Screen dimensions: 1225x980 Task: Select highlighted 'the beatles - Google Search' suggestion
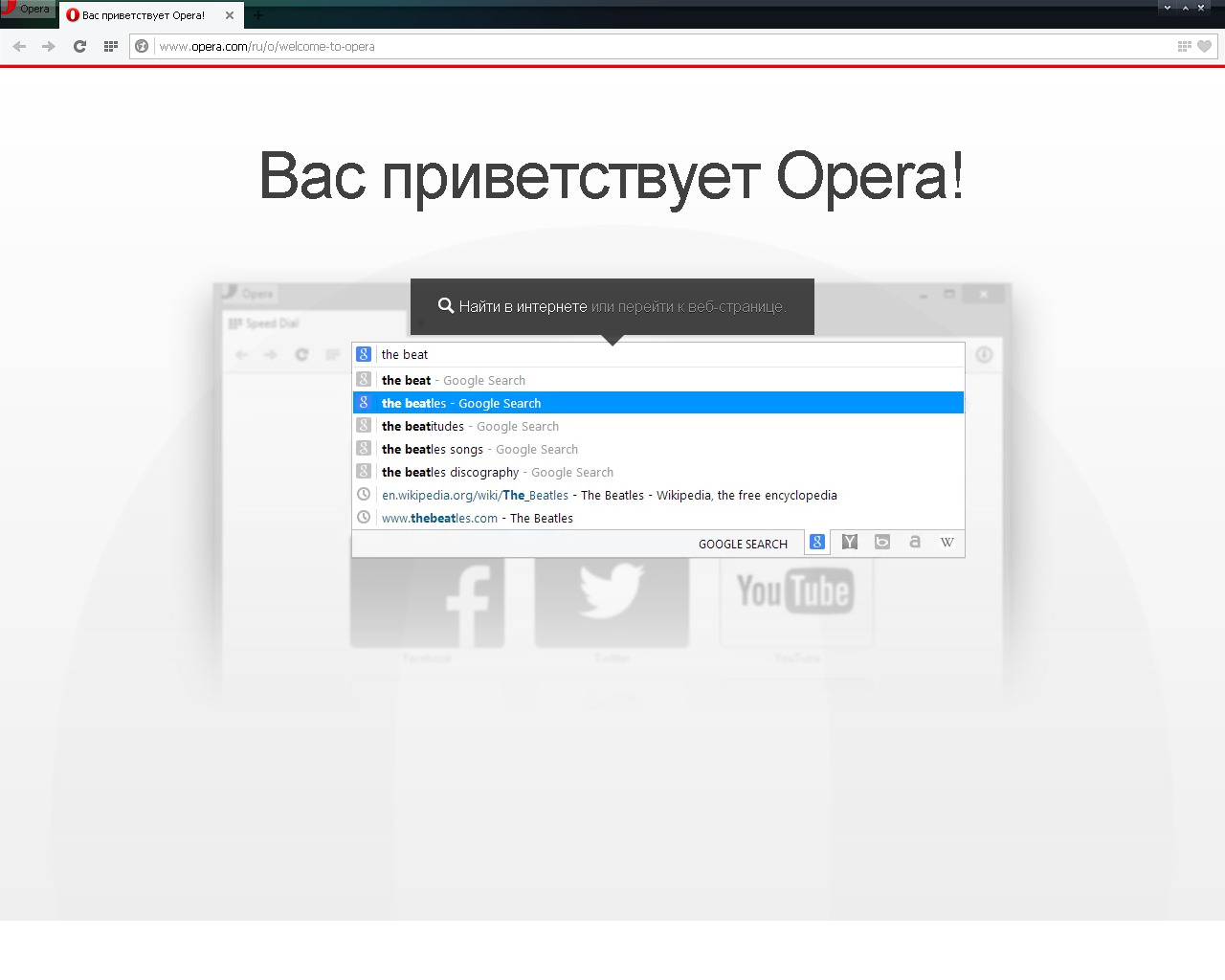coord(658,403)
